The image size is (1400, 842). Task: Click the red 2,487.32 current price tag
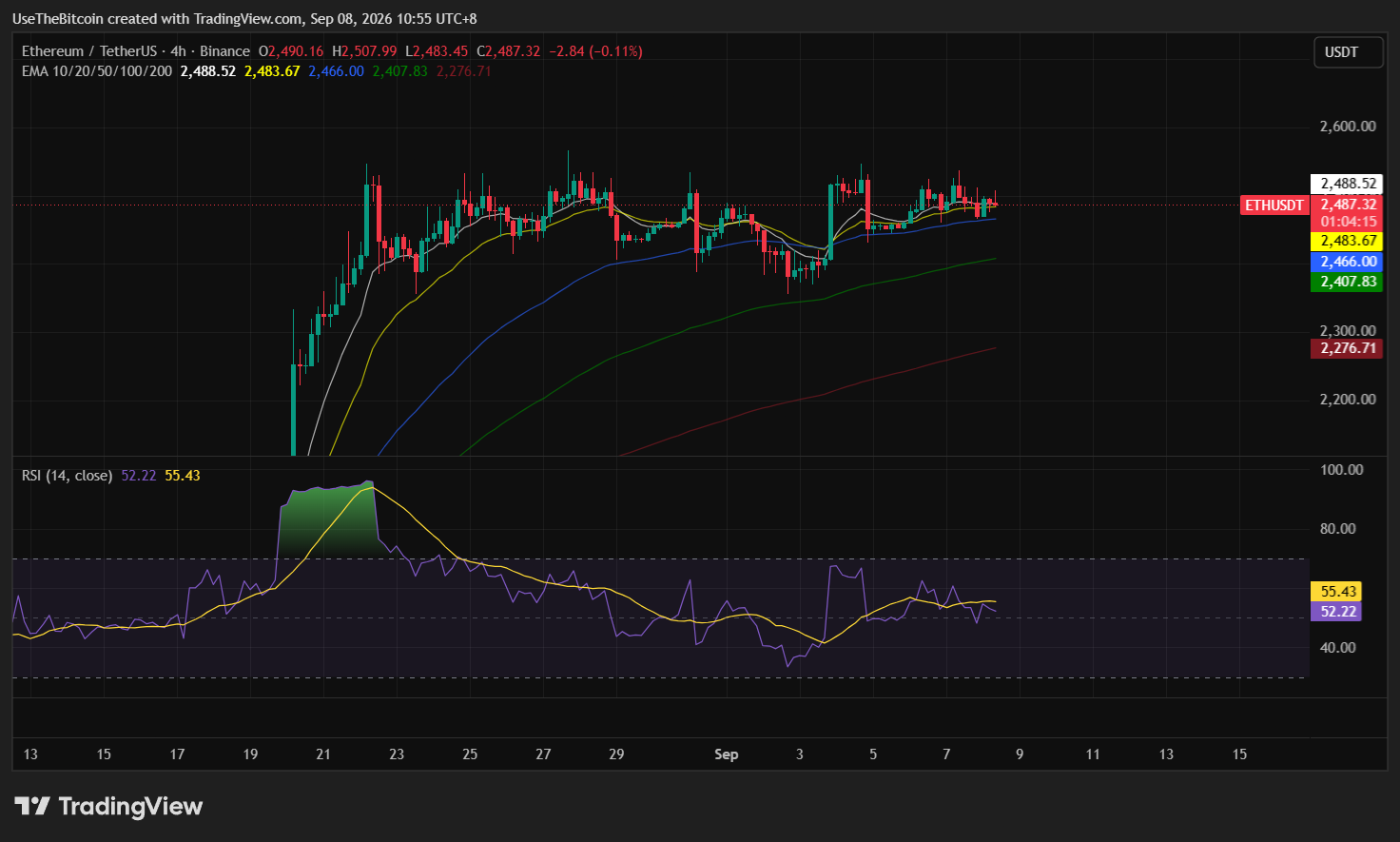(x=1348, y=205)
